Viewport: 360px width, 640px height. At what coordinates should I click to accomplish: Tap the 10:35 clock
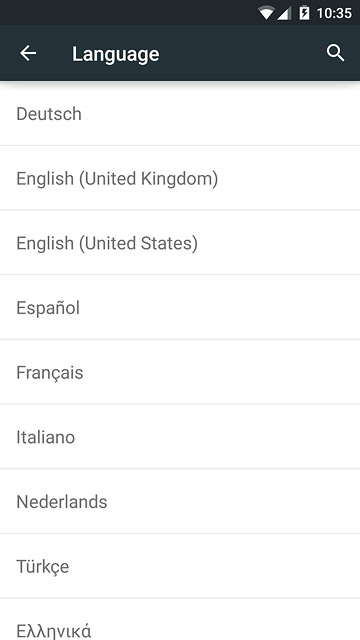(x=334, y=13)
